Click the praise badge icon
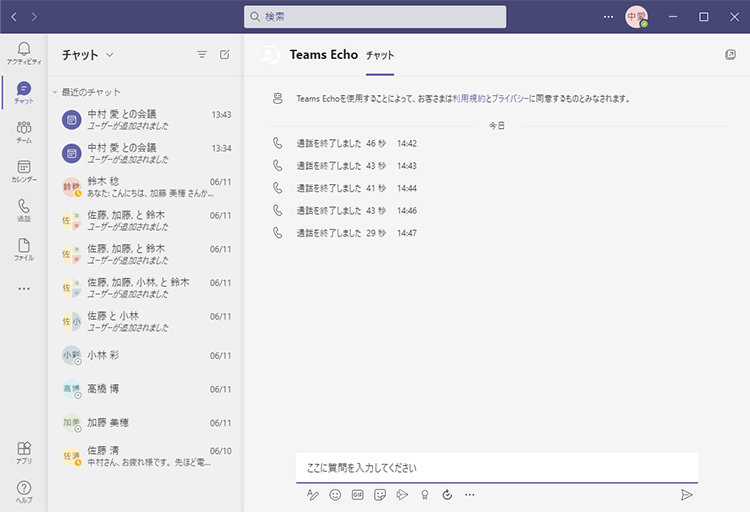Viewport: 750px width, 512px height. click(425, 495)
